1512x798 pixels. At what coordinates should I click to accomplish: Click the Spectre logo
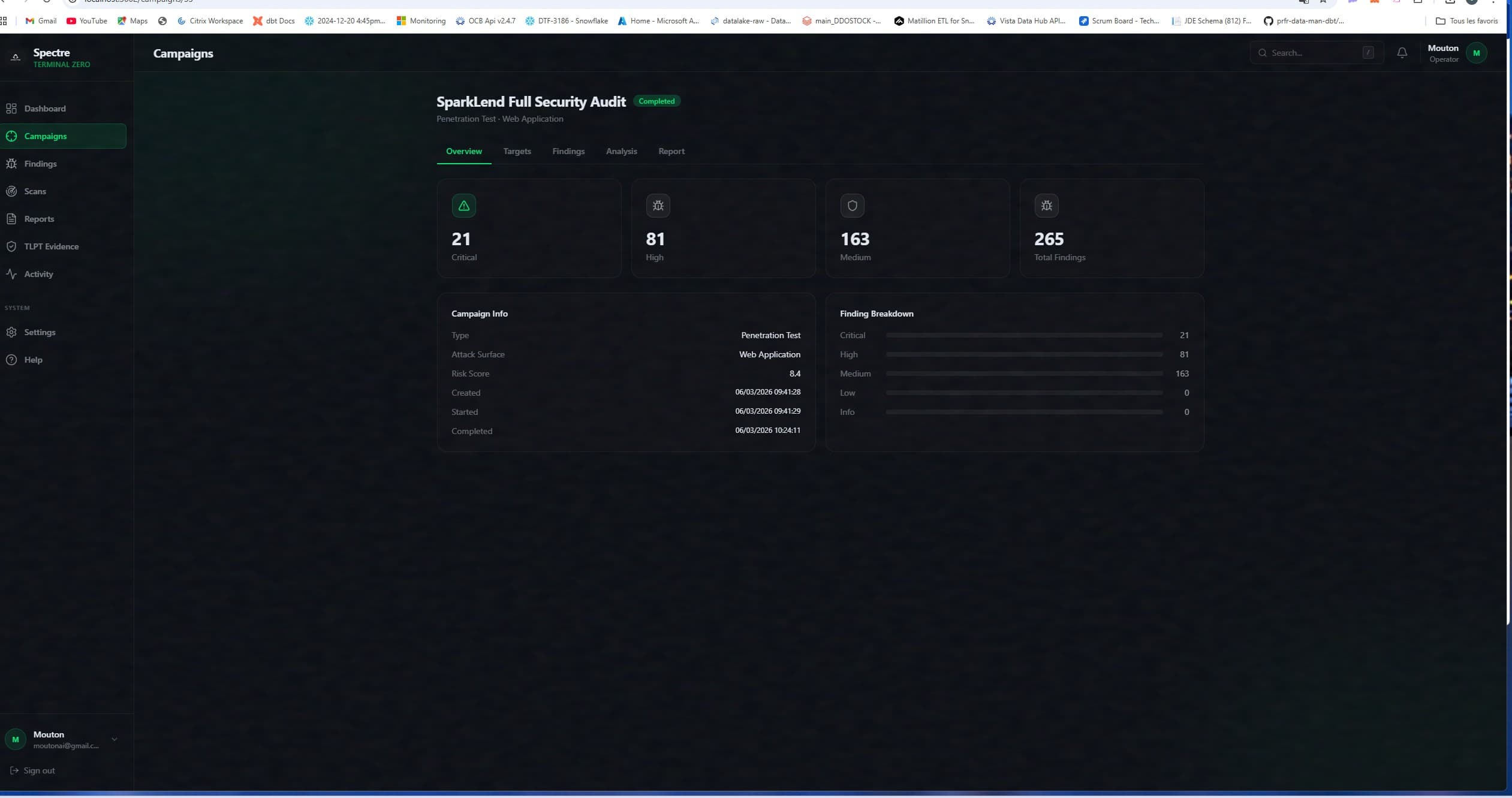tap(52, 57)
